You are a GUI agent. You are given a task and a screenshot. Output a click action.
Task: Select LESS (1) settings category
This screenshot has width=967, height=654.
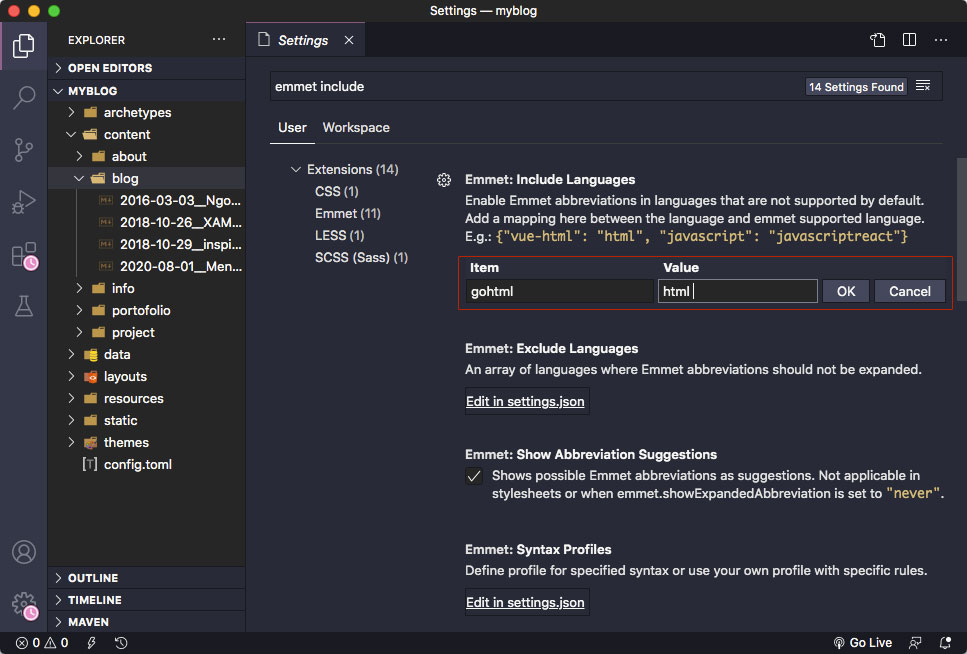pos(340,236)
